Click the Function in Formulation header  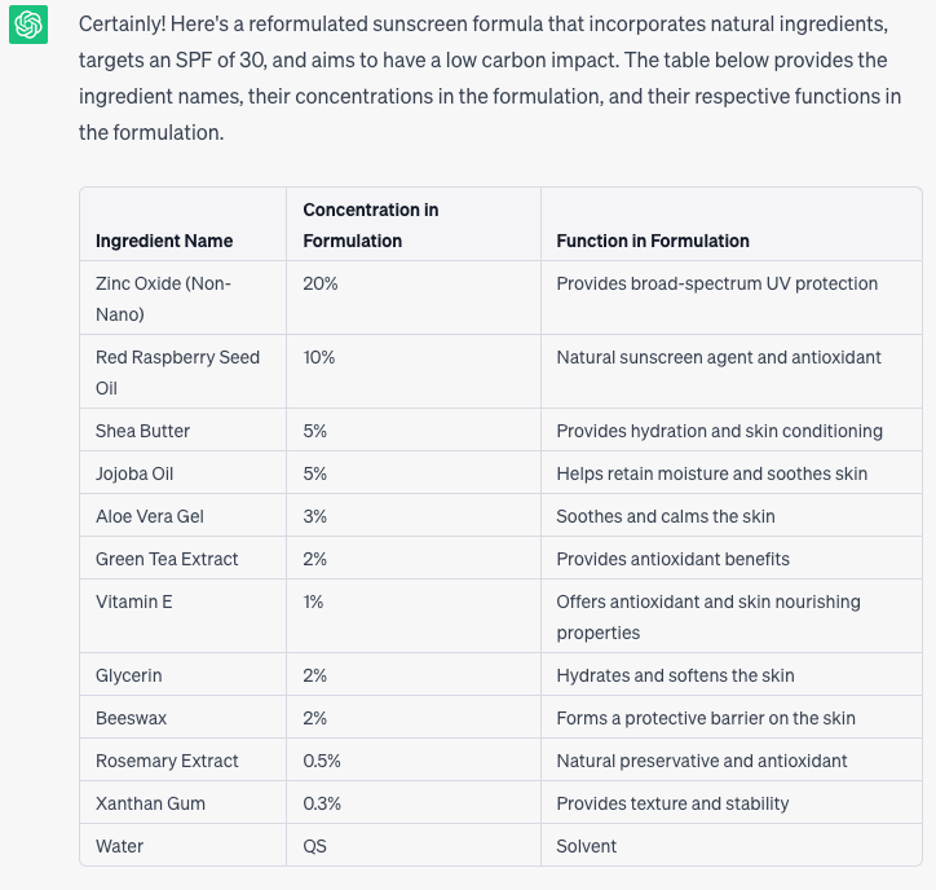coord(652,241)
